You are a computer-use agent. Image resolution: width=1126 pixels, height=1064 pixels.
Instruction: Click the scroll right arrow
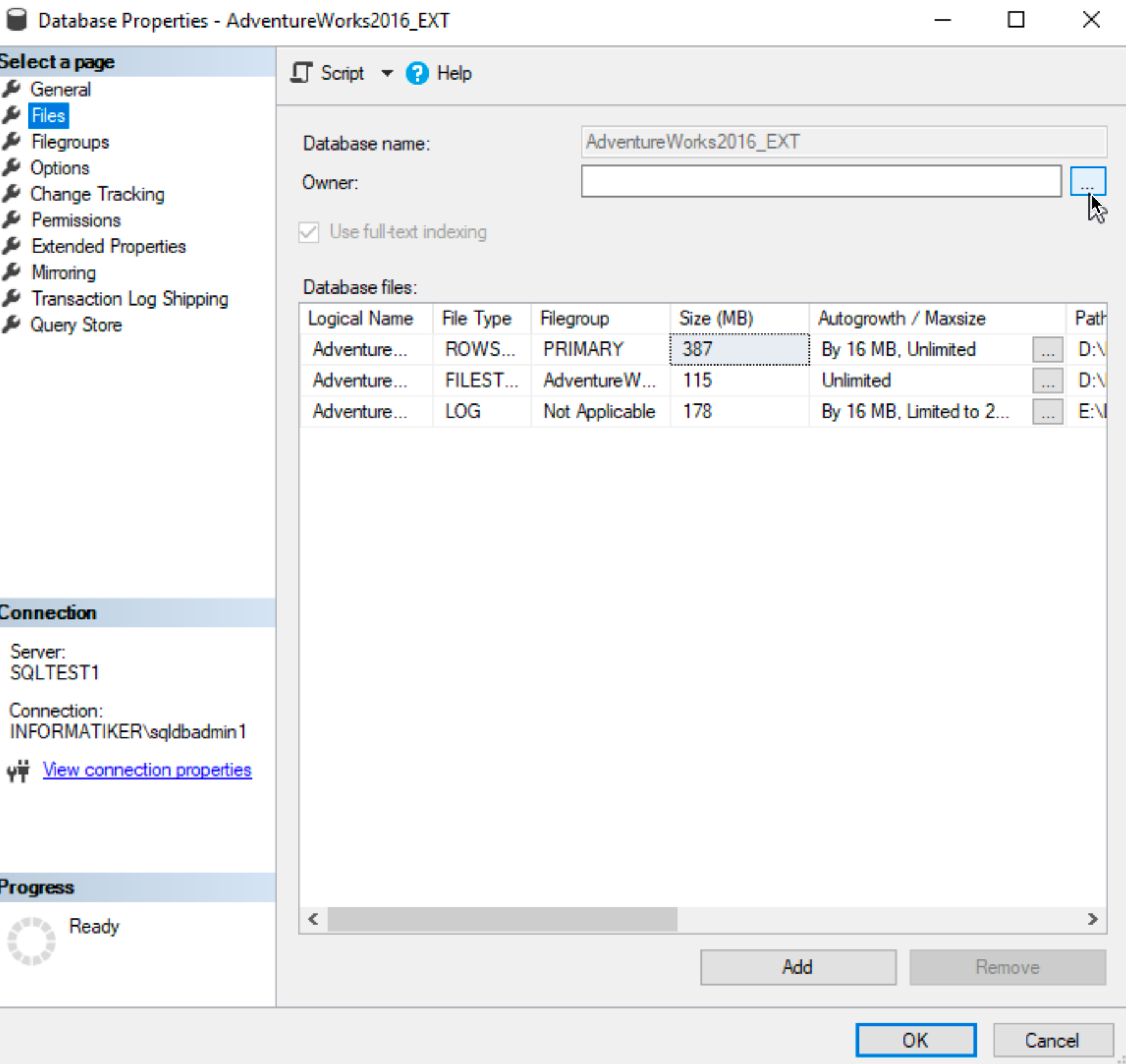click(1093, 919)
